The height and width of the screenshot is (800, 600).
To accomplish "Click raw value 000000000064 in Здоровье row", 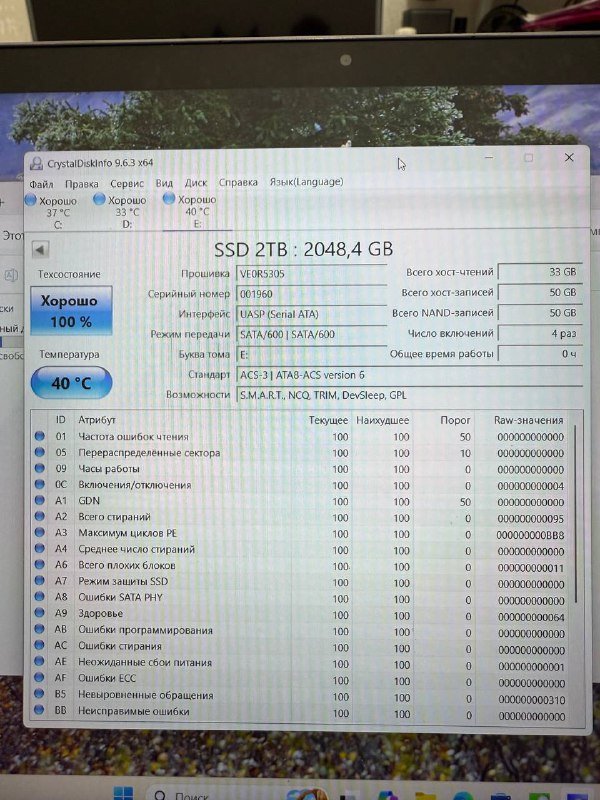I will [x=531, y=617].
